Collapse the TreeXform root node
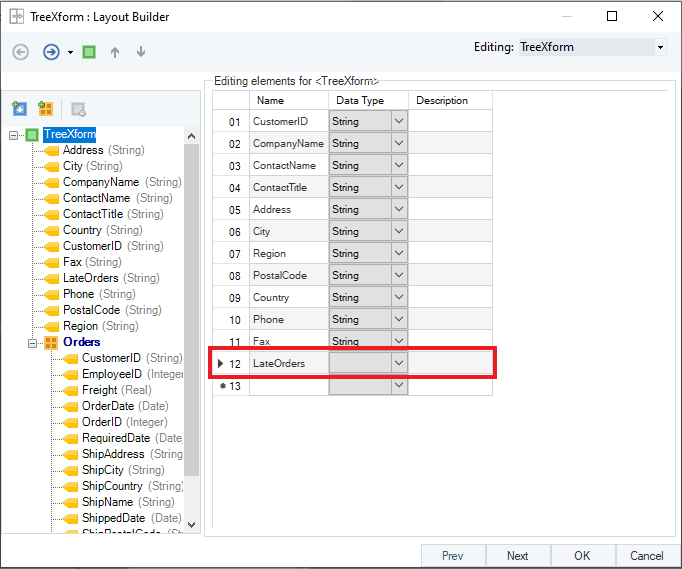Screen dimensions: 682x569 tap(14, 134)
